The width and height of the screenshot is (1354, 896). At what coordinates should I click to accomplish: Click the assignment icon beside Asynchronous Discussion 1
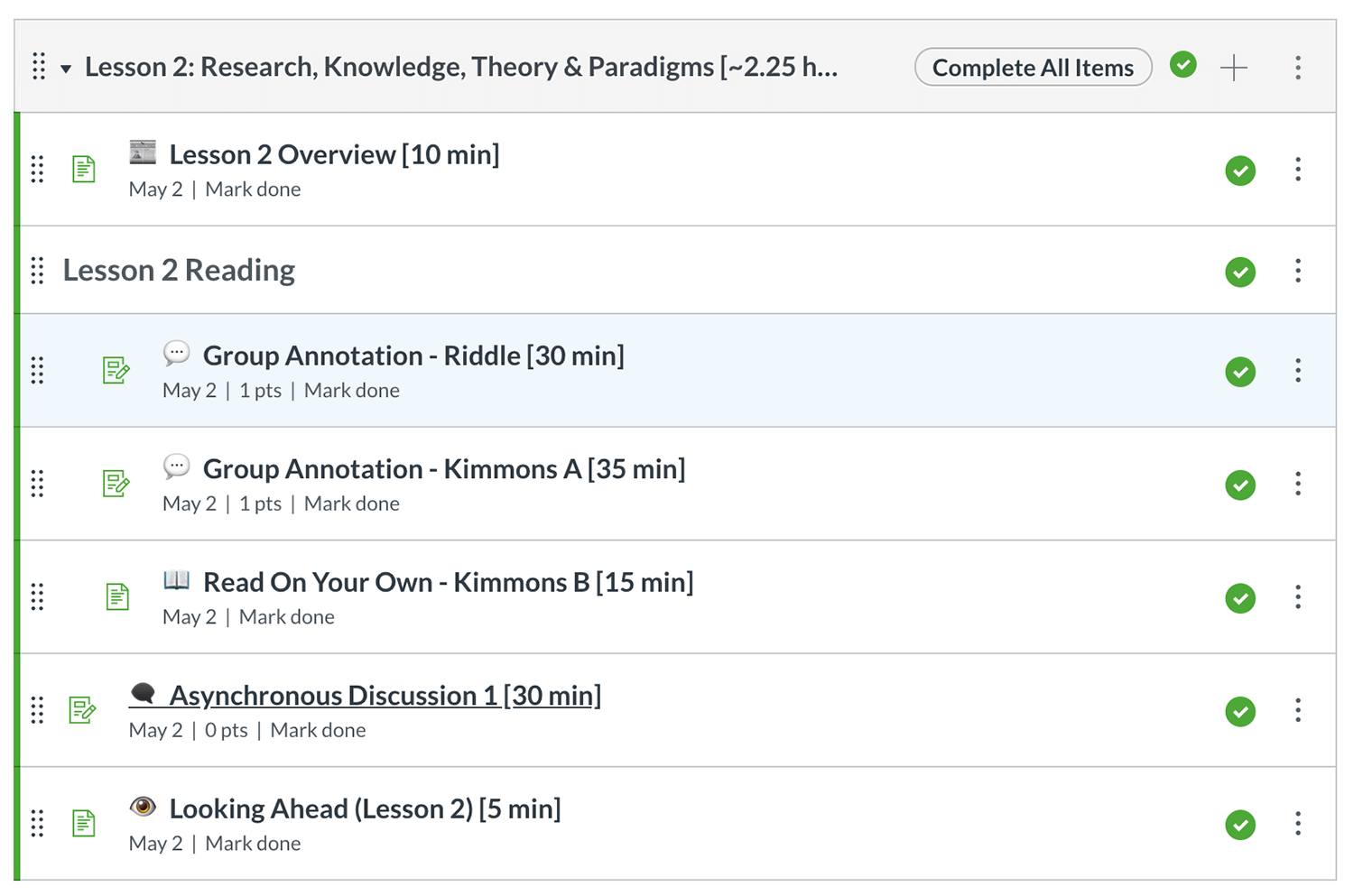click(x=83, y=710)
